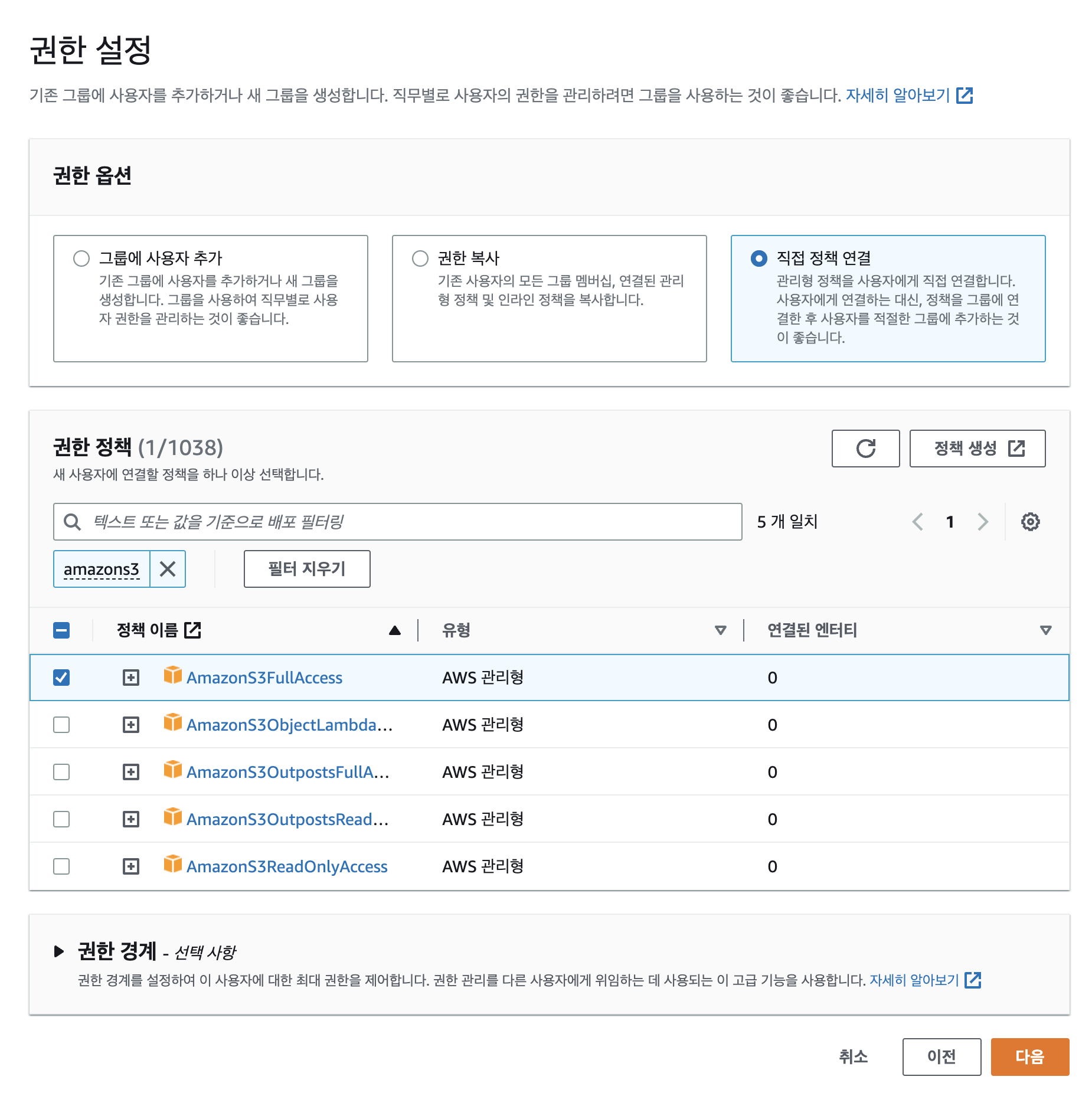This screenshot has width=1092, height=1106.
Task: Sort by 유형 column arrow
Action: 720,630
